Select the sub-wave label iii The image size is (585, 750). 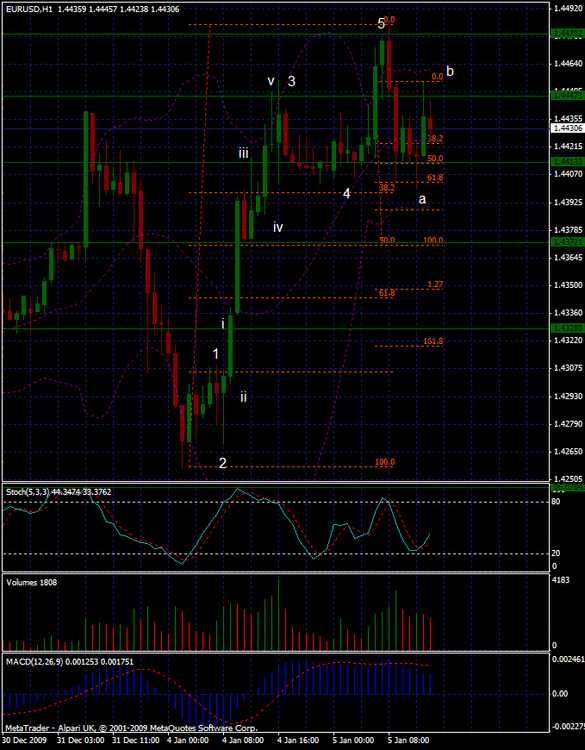point(243,154)
